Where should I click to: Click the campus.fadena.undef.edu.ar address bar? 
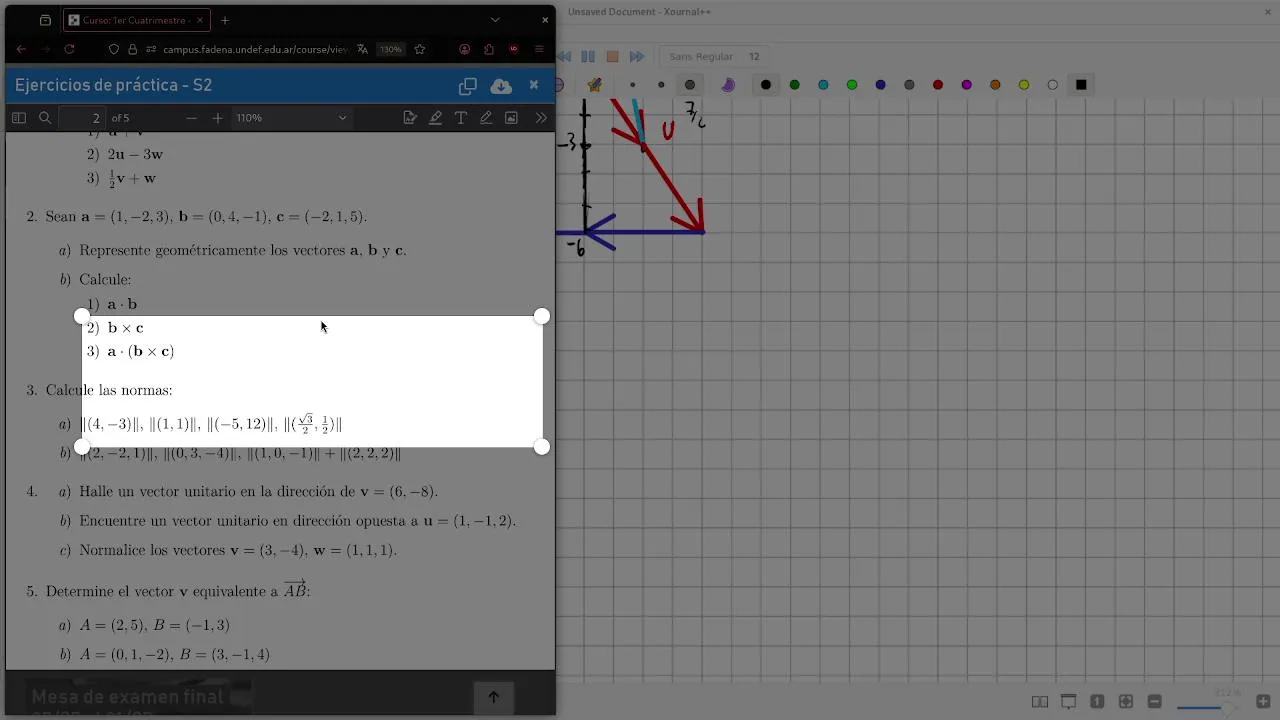(255, 49)
